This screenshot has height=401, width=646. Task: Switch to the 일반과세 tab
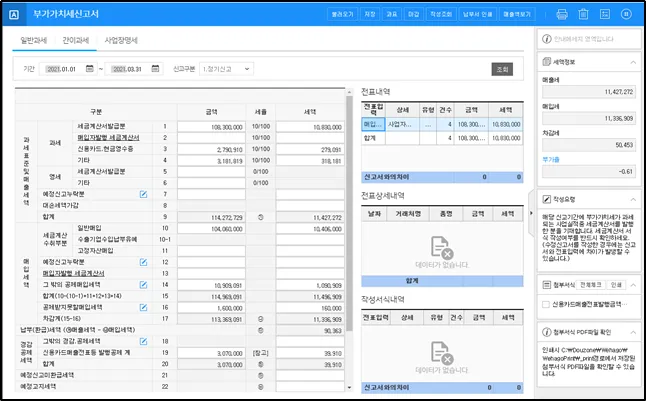34,40
